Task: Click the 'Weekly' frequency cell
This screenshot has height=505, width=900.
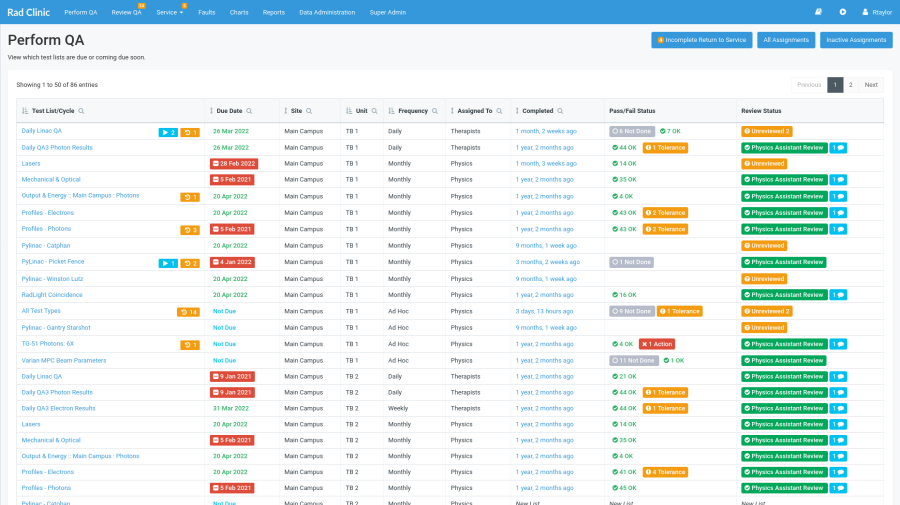Action: [398, 409]
